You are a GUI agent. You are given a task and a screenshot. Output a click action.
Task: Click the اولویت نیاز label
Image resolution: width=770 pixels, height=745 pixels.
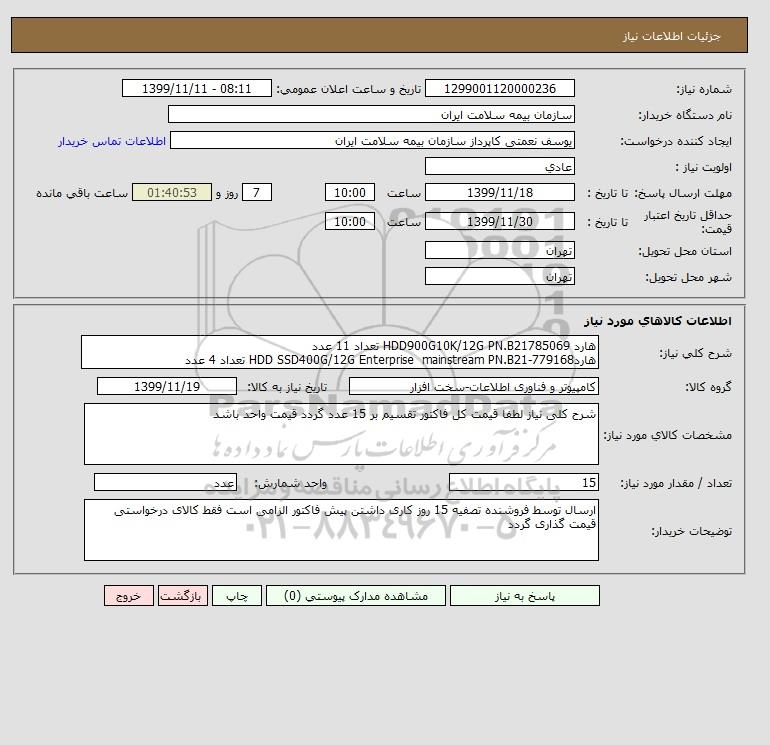coord(704,167)
